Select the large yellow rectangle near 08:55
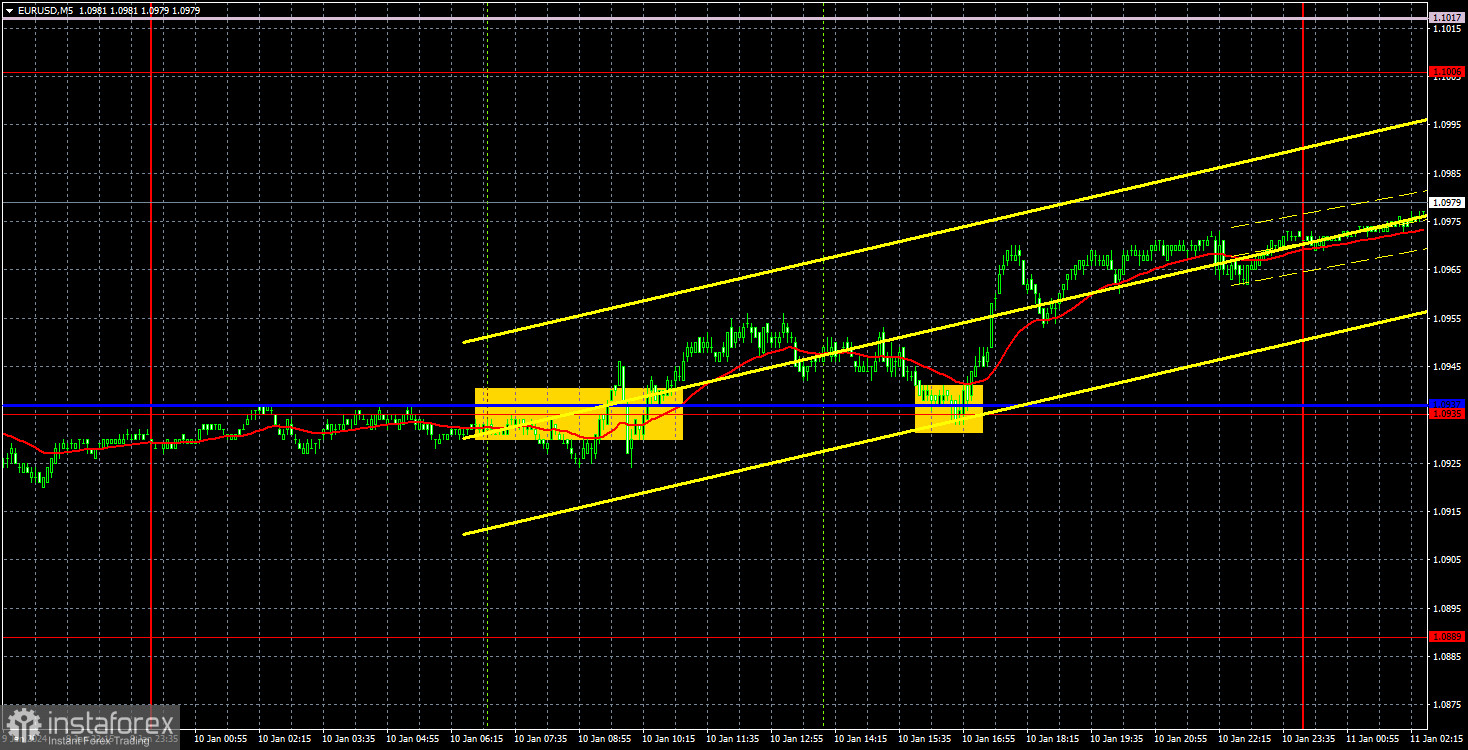The height and width of the screenshot is (750, 1468). (579, 414)
